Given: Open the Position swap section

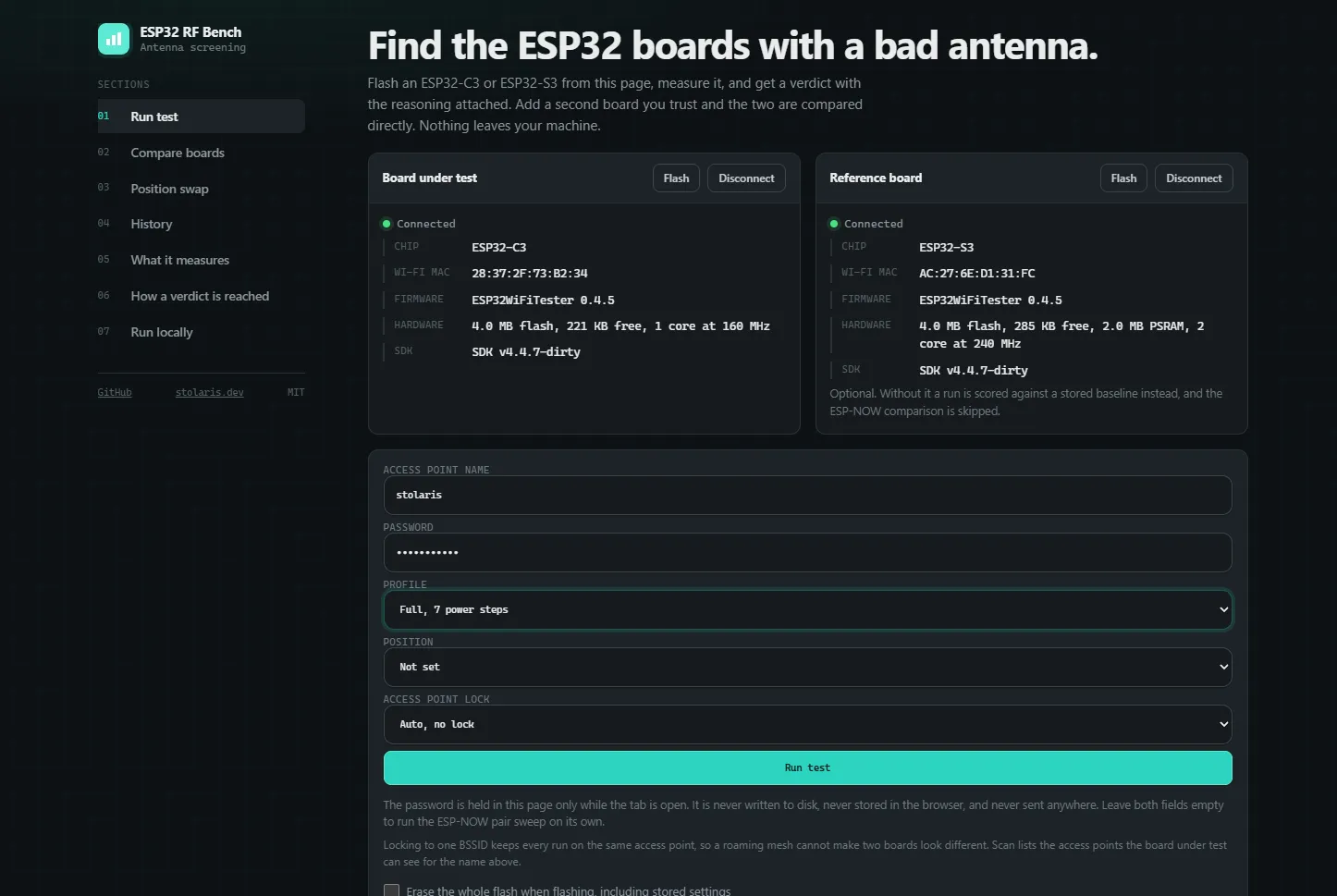Looking at the screenshot, I should (x=201, y=189).
